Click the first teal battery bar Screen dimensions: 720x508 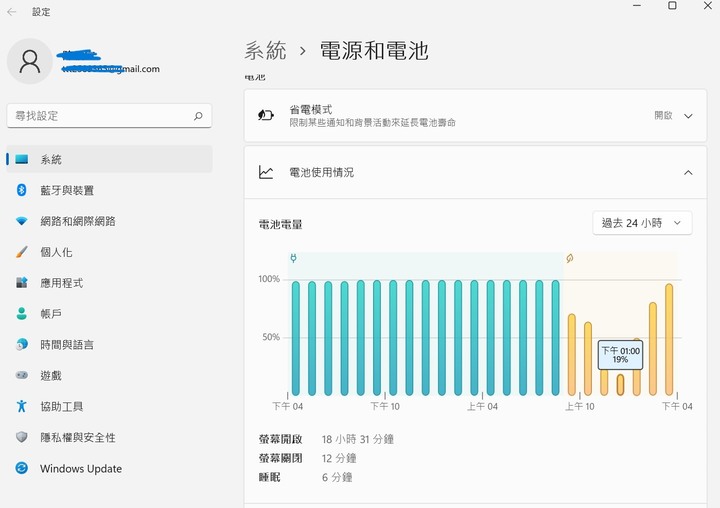[296, 339]
